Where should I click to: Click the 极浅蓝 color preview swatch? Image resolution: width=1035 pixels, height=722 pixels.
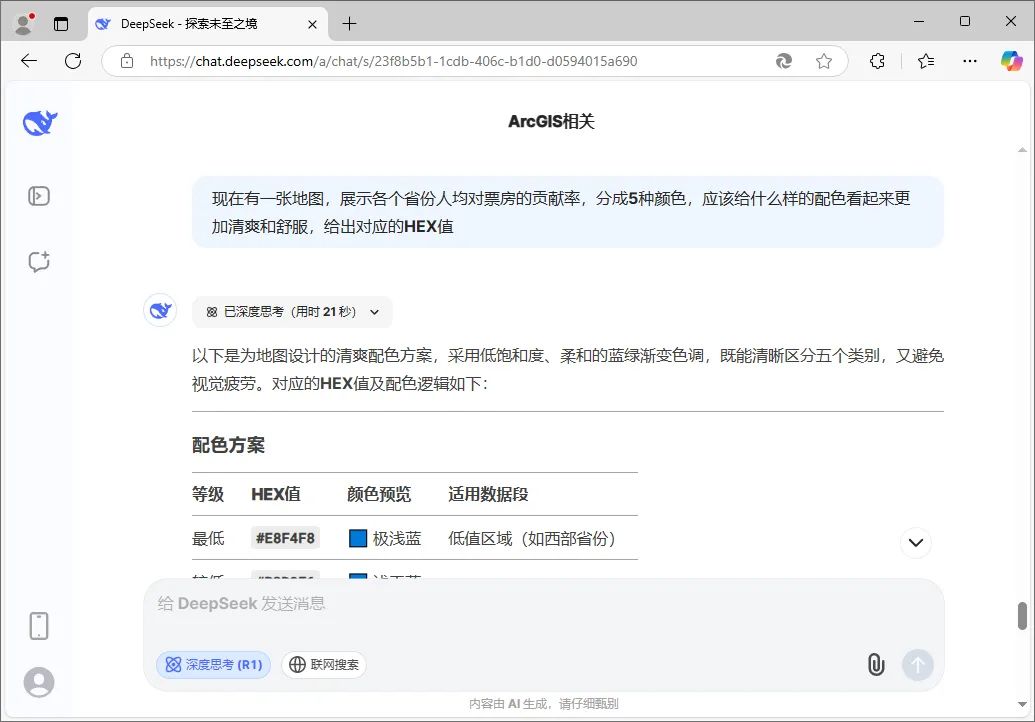[358, 539]
